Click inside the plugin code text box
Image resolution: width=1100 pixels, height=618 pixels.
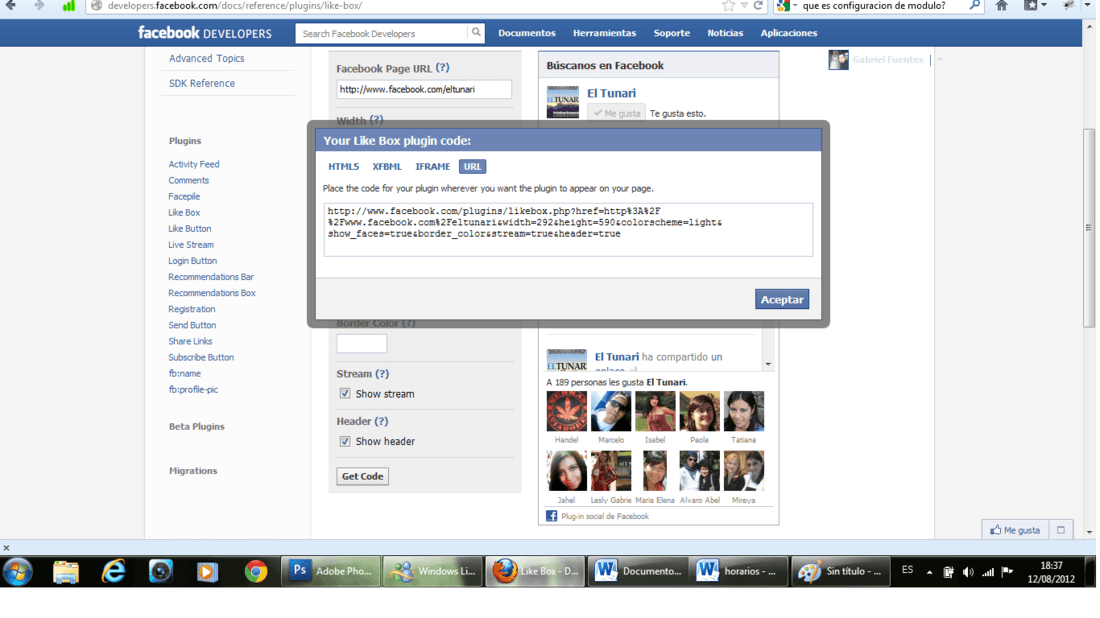(568, 229)
